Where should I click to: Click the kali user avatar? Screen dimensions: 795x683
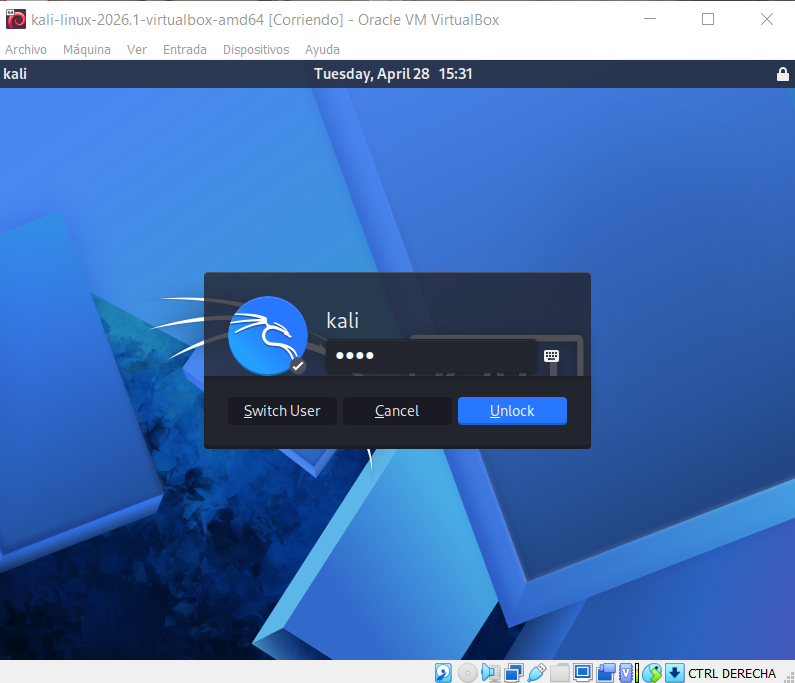(268, 336)
